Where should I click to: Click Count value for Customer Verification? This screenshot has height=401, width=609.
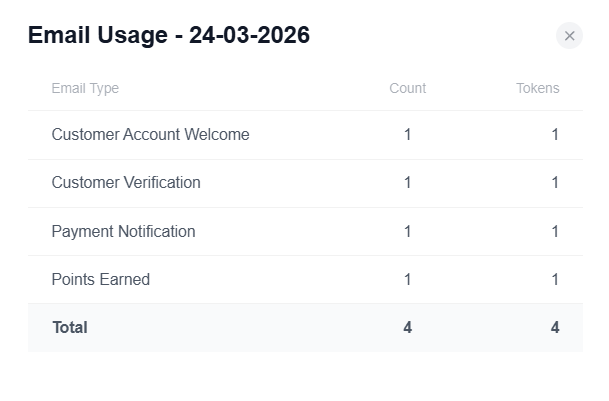click(408, 183)
